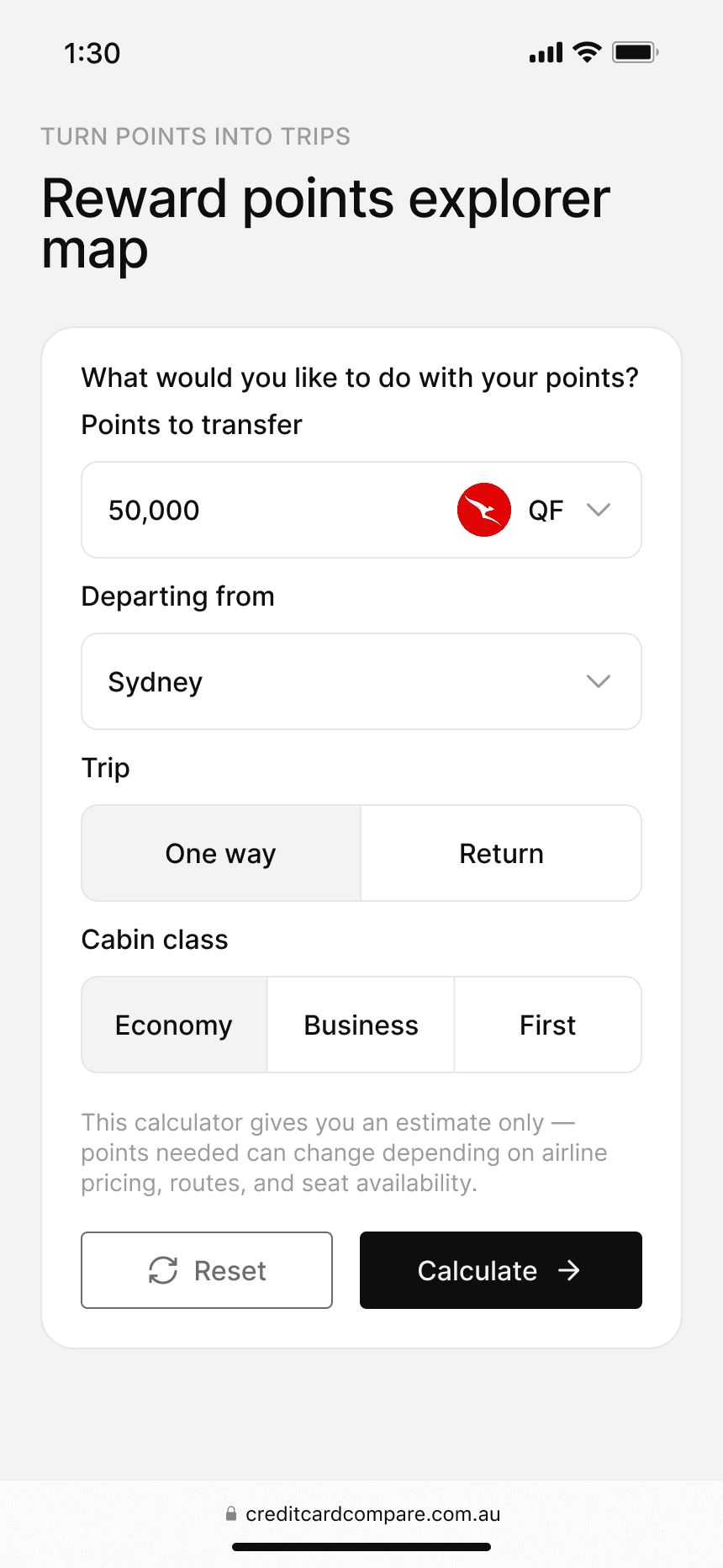Tap the Wi-Fi icon in status bar
This screenshot has height=1568, width=723.
(x=587, y=52)
